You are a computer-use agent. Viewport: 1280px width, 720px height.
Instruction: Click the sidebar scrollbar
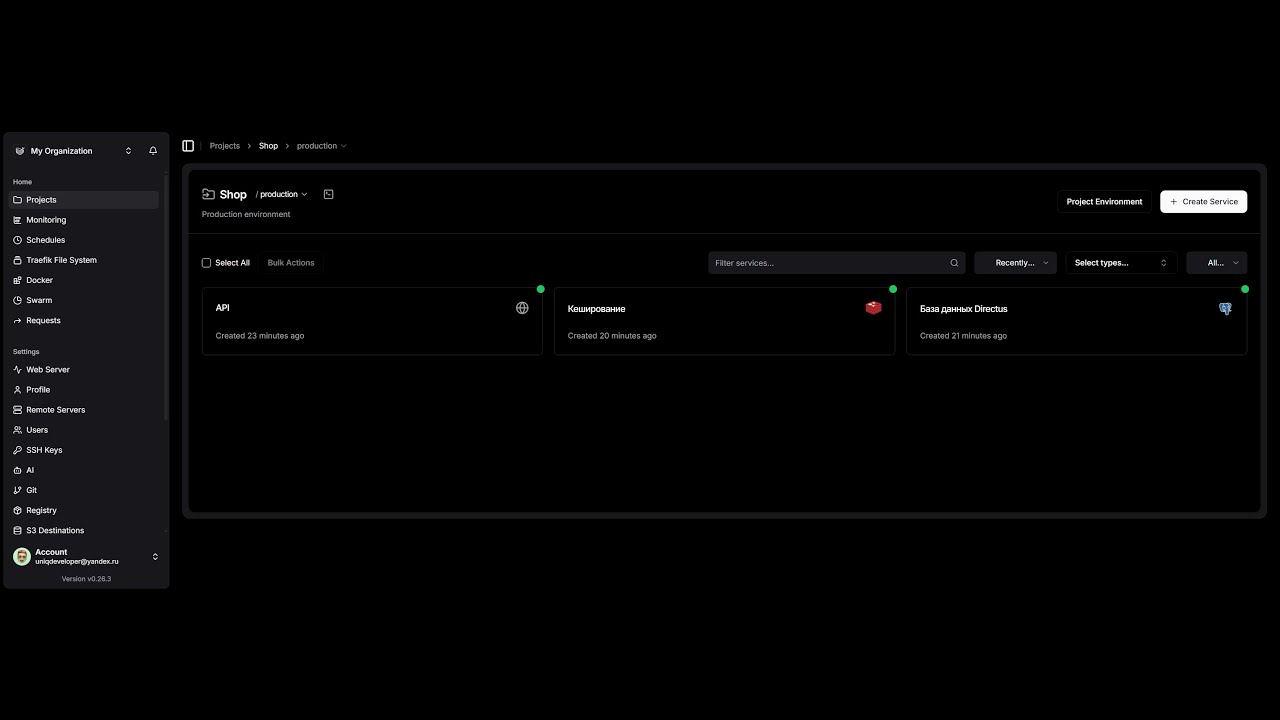point(166,300)
